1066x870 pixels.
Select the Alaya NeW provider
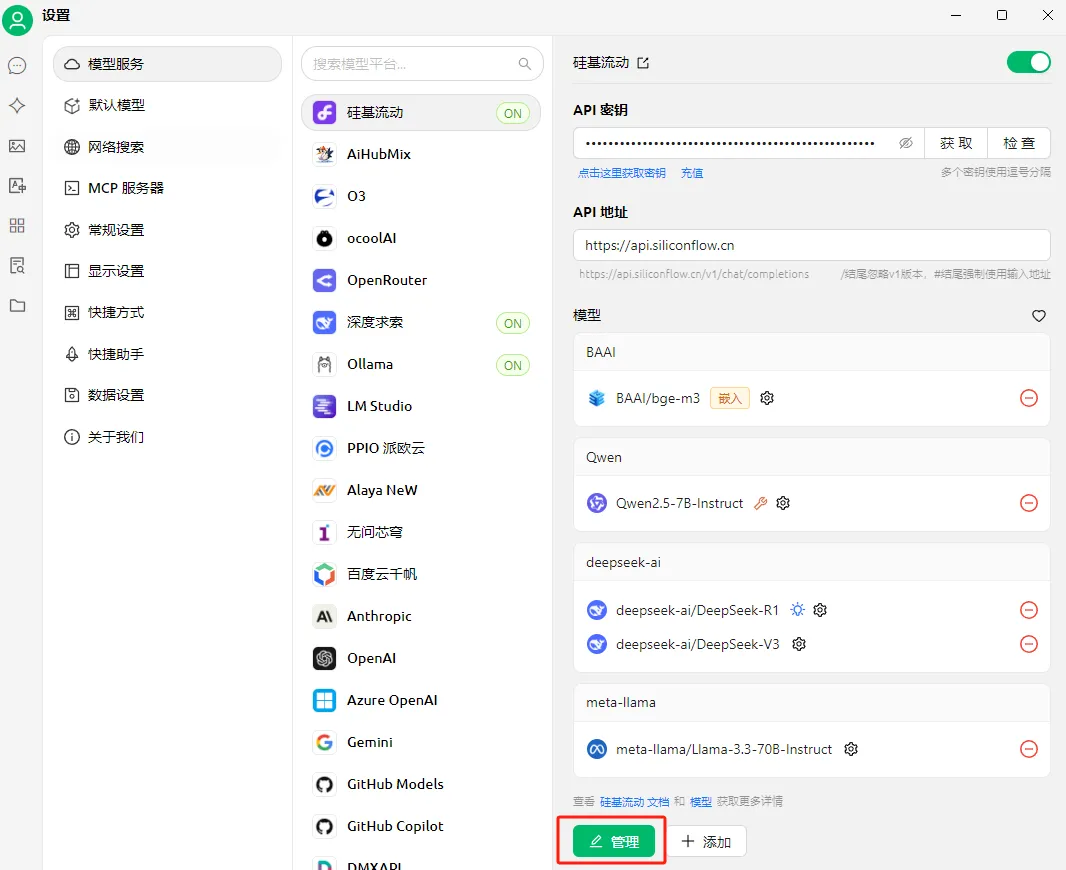pyautogui.click(x=421, y=490)
